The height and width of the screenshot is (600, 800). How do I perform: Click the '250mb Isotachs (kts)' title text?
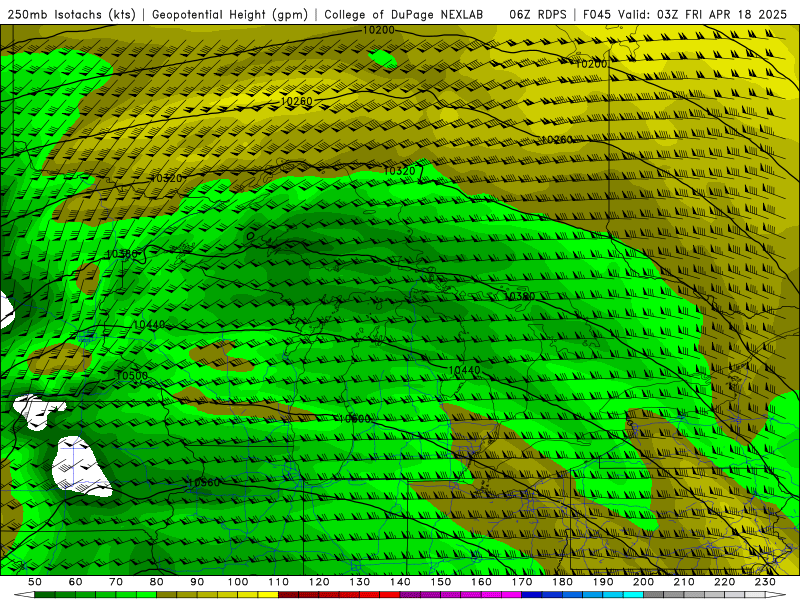[x=72, y=14]
